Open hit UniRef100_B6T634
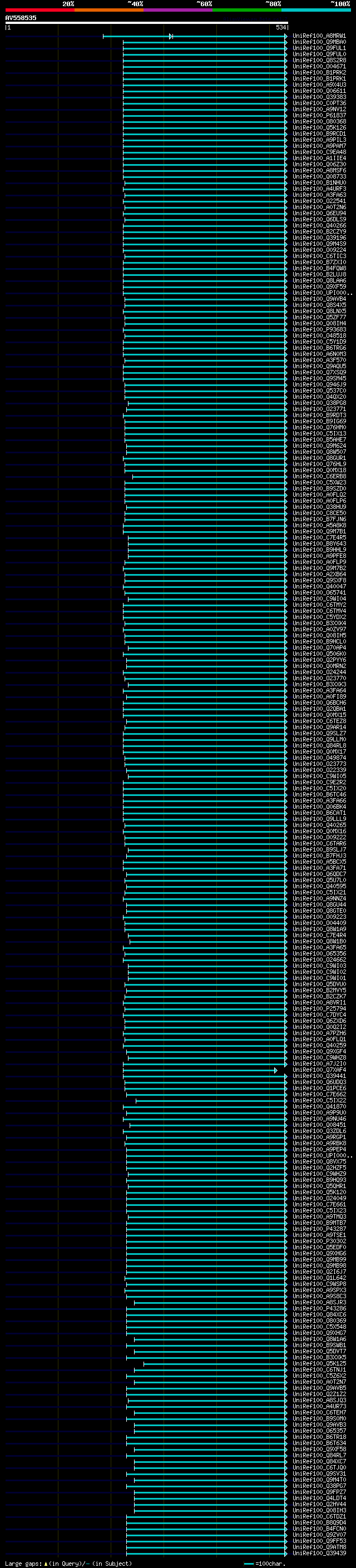 319,1443
